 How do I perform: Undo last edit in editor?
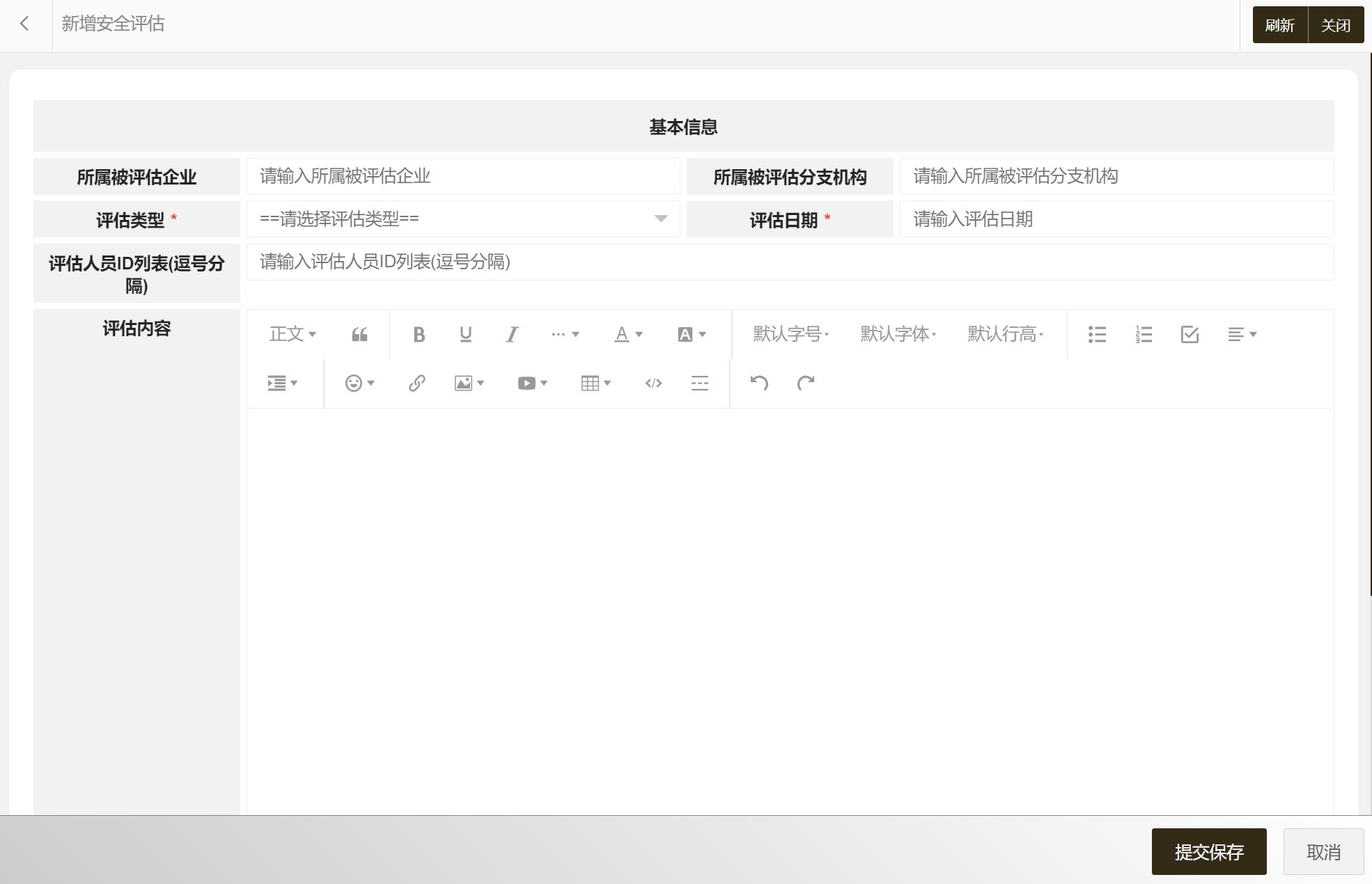tap(759, 383)
